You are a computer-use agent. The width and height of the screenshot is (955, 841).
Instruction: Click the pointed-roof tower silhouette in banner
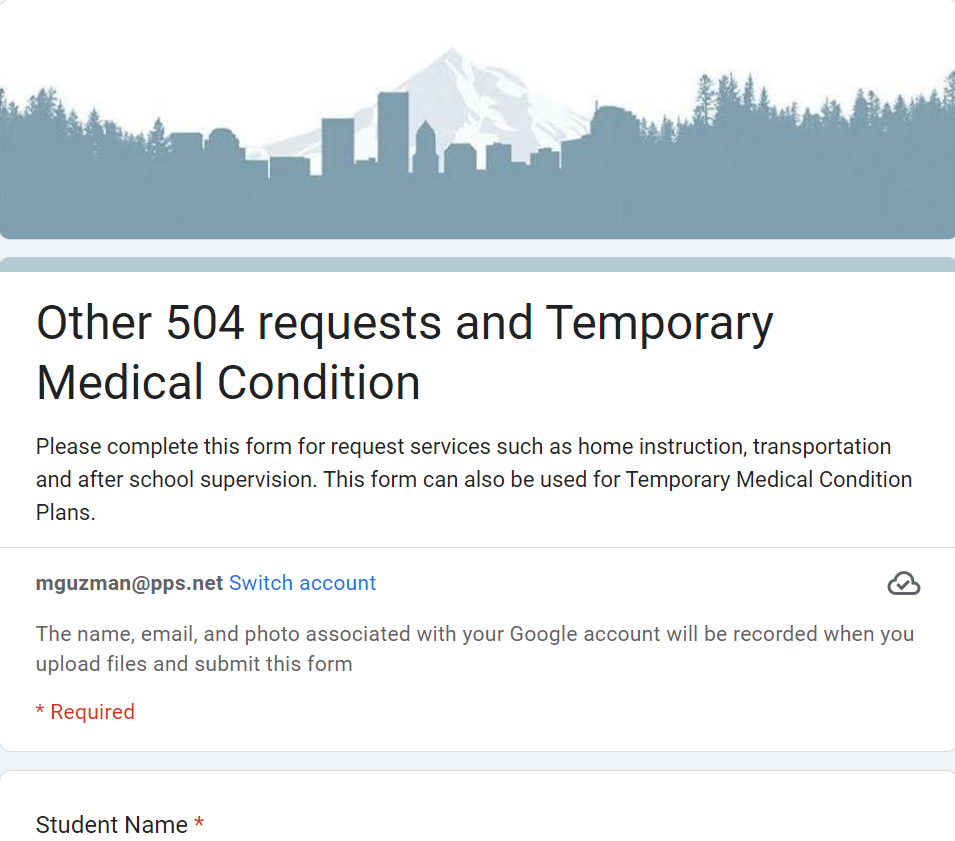coord(425,146)
